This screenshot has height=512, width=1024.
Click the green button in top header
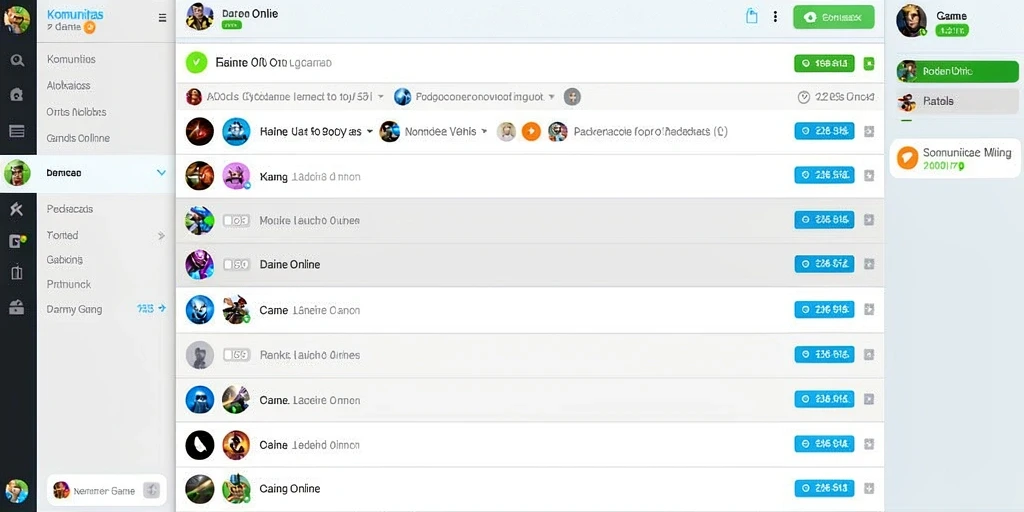pos(833,18)
